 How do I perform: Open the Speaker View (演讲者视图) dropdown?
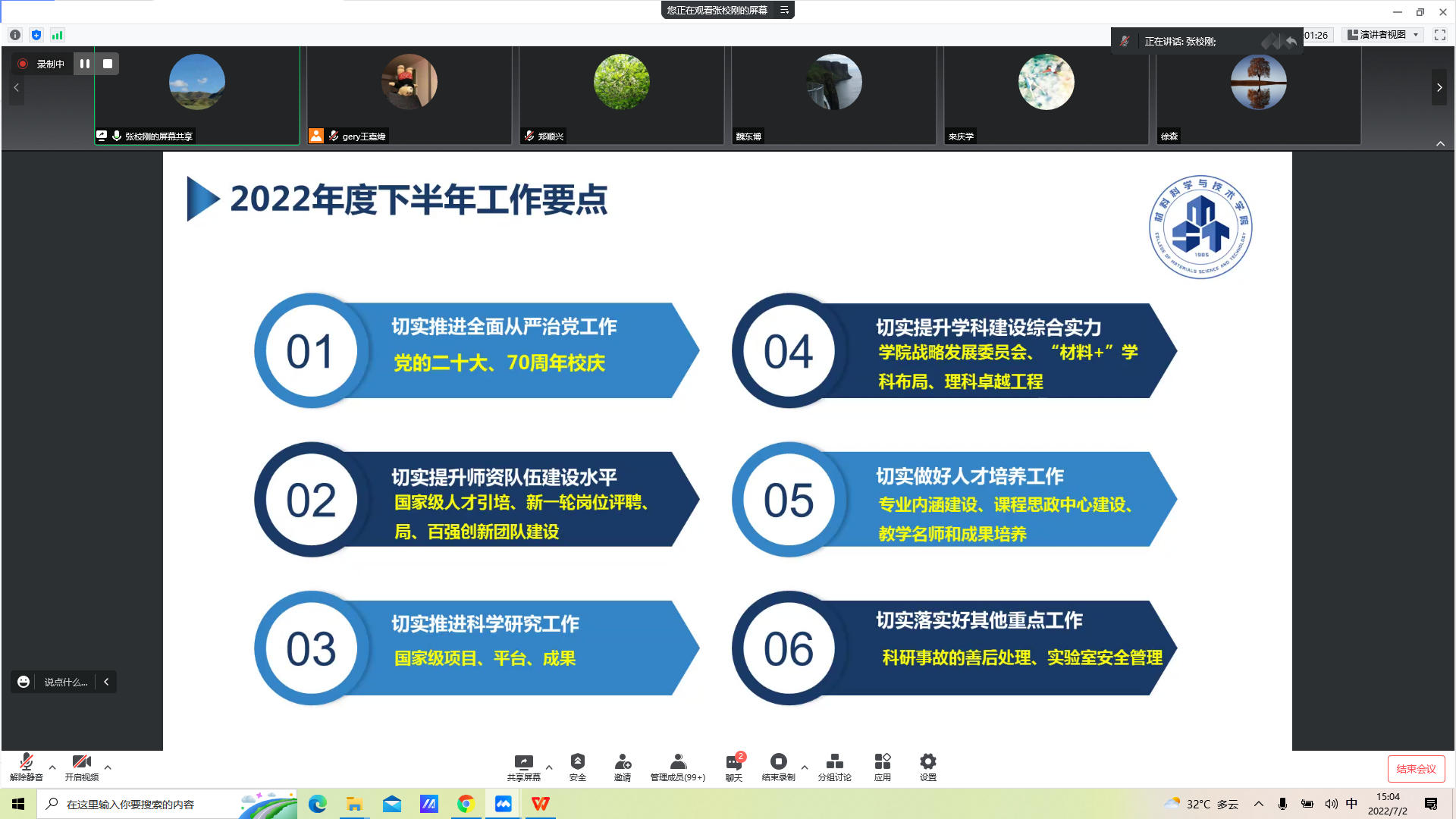click(x=1382, y=35)
